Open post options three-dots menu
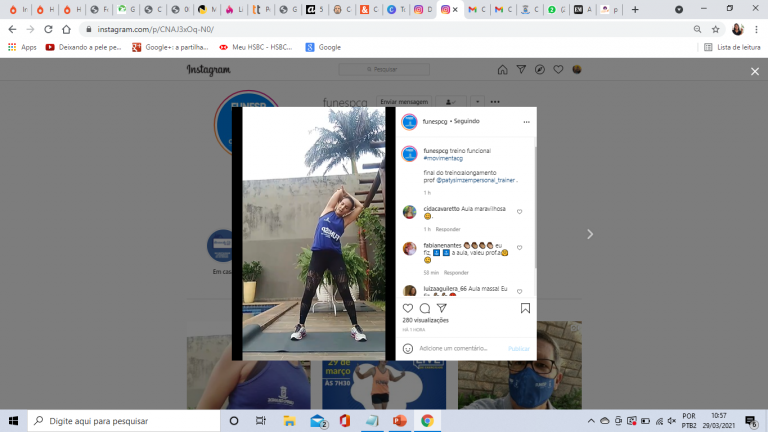Viewport: 768px width, 432px height. 526,122
